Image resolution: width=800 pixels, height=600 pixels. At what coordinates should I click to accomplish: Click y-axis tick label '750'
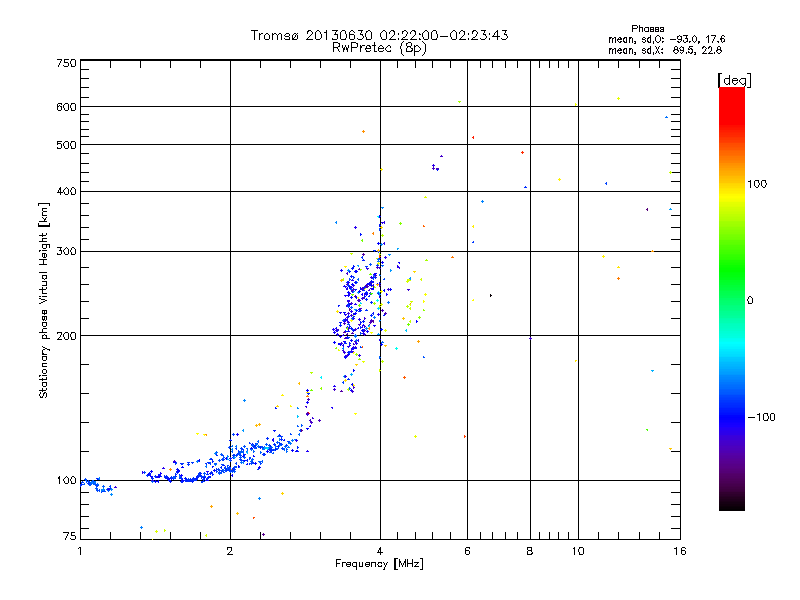pos(66,63)
